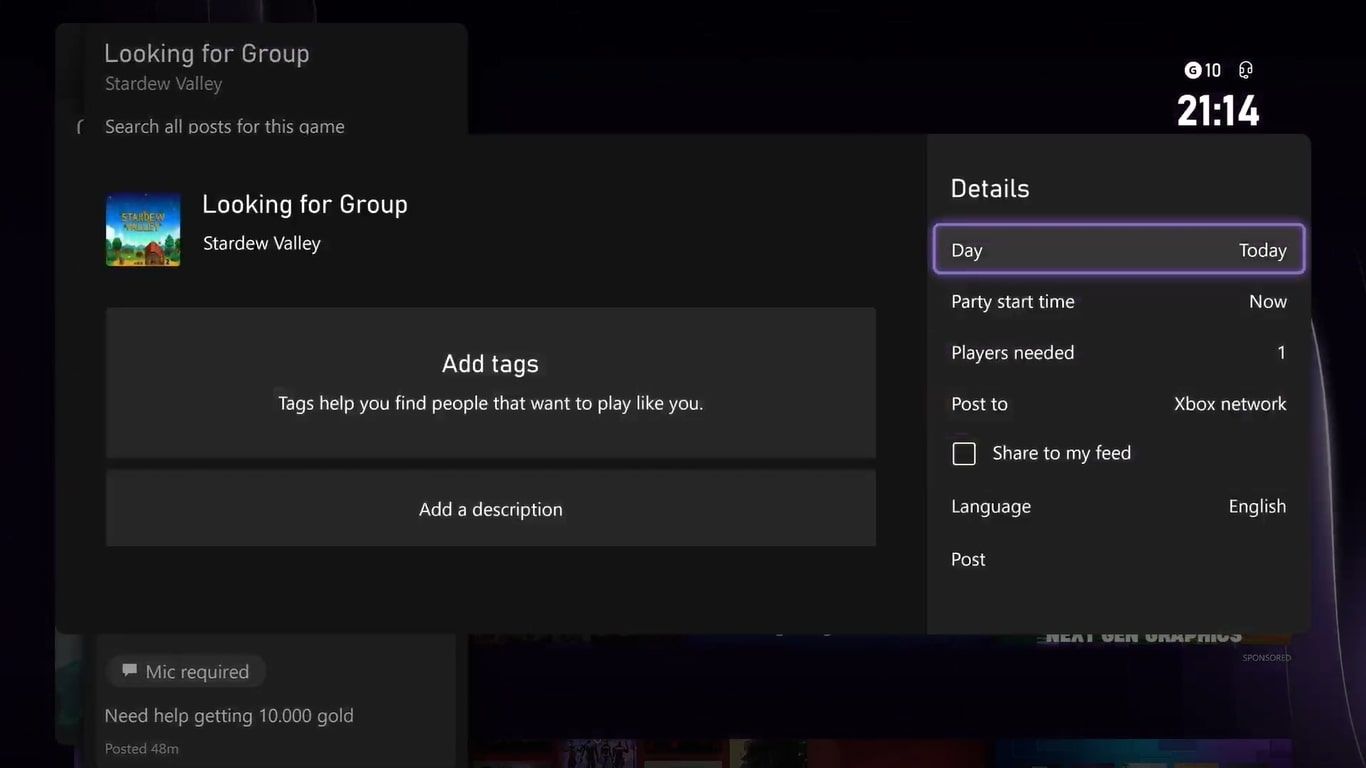Select Add a description
The image size is (1366, 768).
[490, 509]
